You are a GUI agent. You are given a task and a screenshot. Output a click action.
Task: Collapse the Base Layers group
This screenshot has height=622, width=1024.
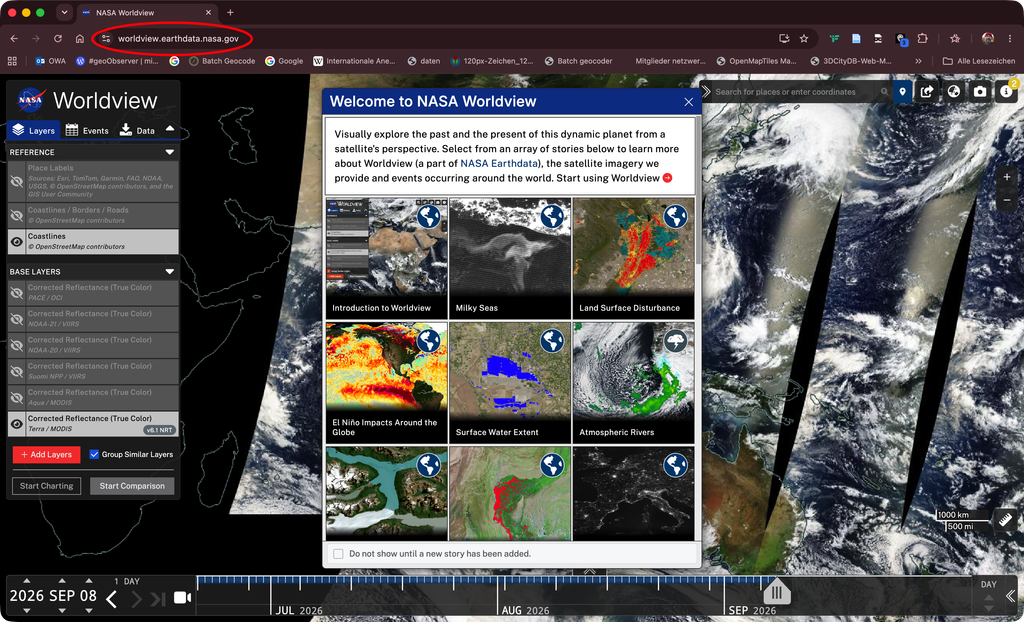coord(170,272)
